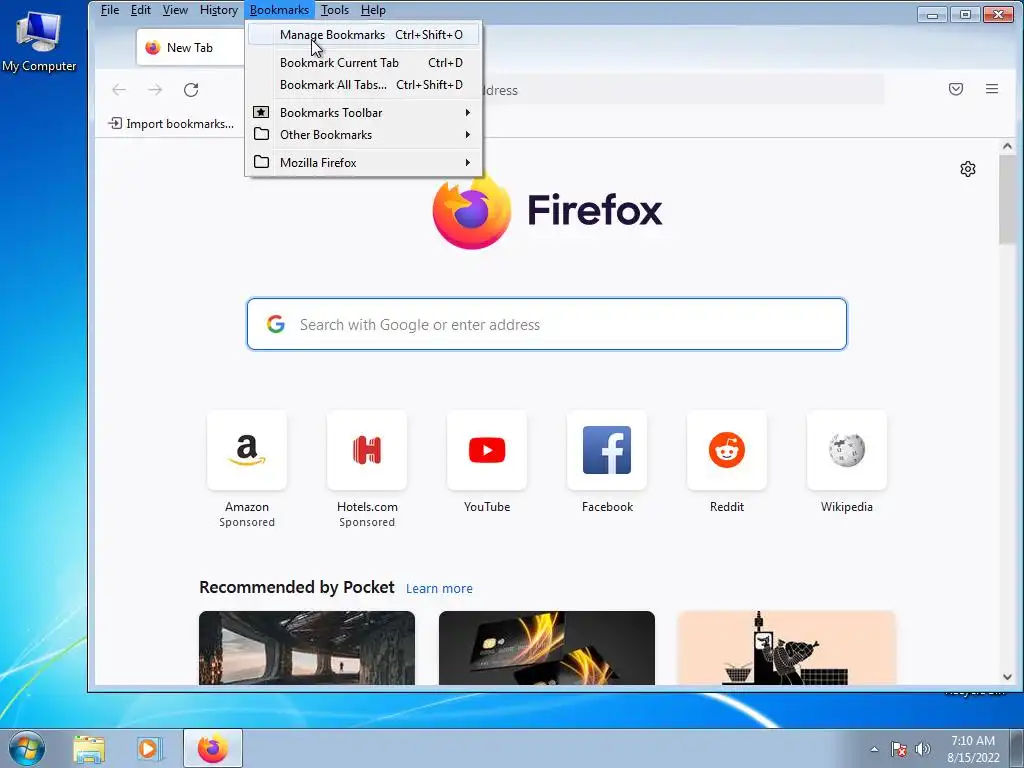The image size is (1024, 768).
Task: Open the History menu
Action: (219, 10)
